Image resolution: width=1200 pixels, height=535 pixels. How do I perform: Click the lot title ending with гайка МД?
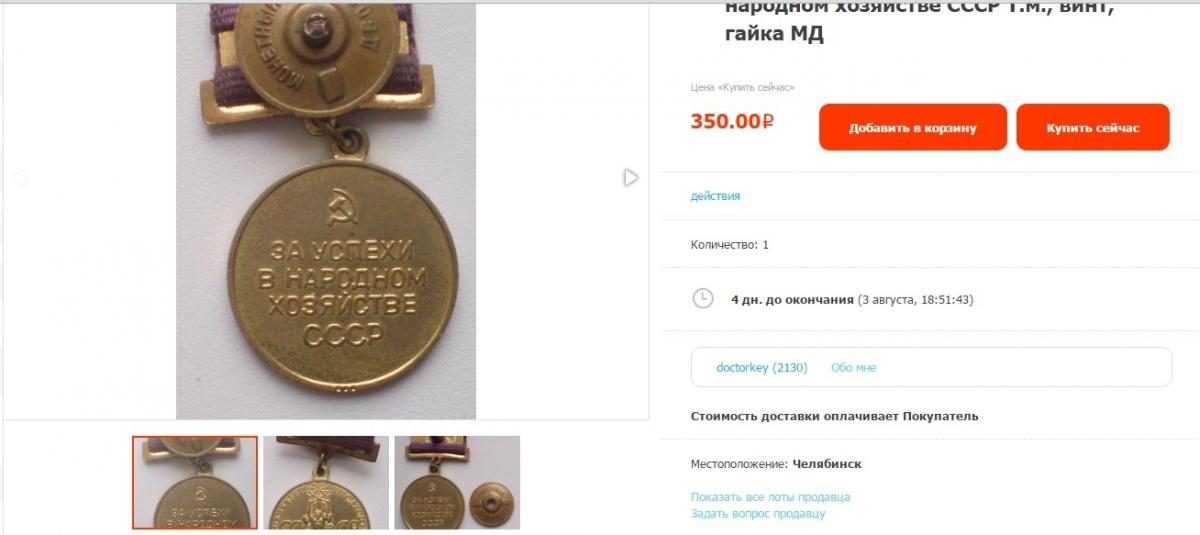tap(919, 20)
